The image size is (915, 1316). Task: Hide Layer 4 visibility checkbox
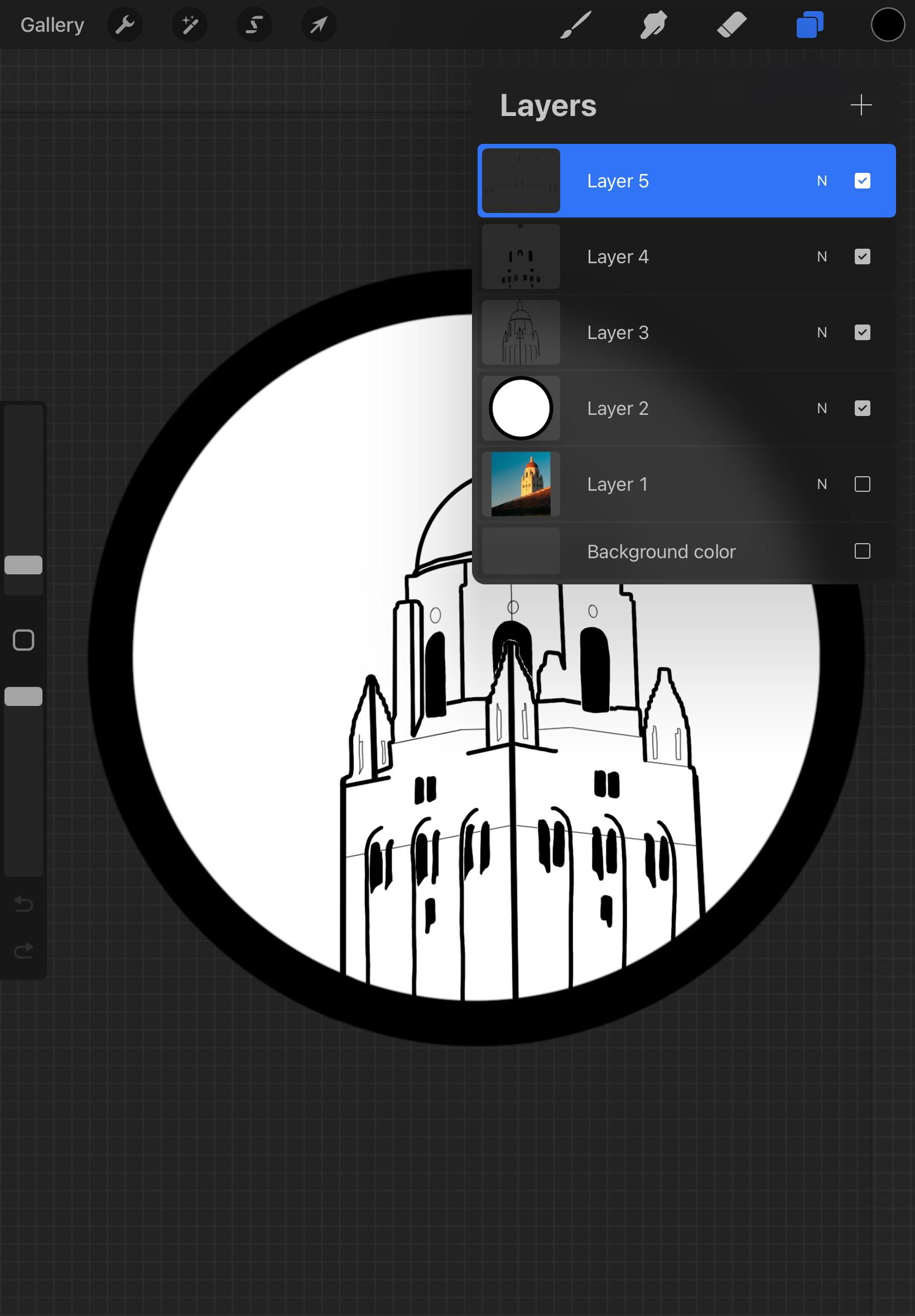(862, 257)
